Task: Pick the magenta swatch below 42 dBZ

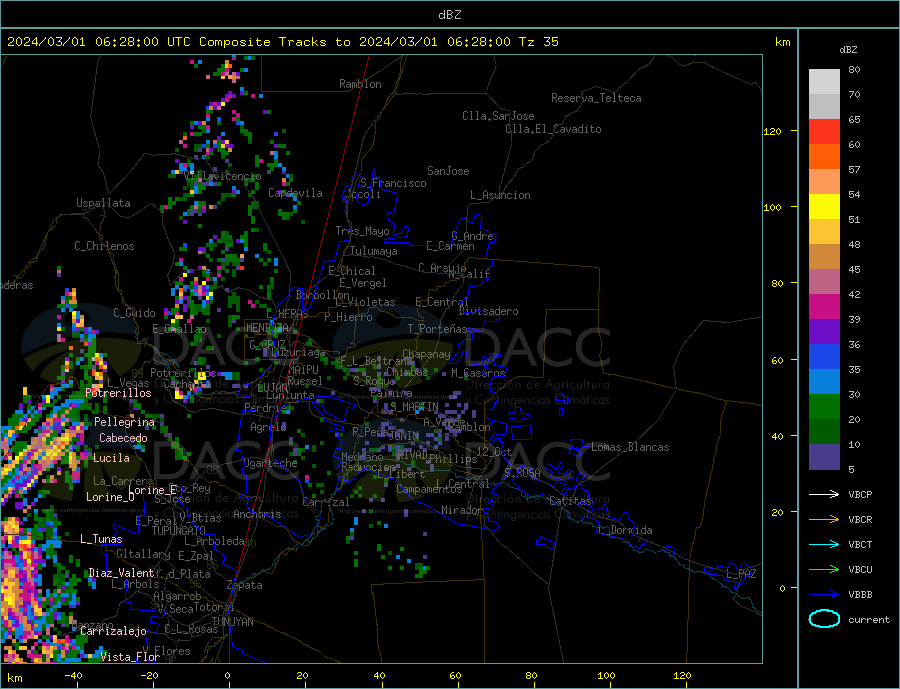Action: 824,307
